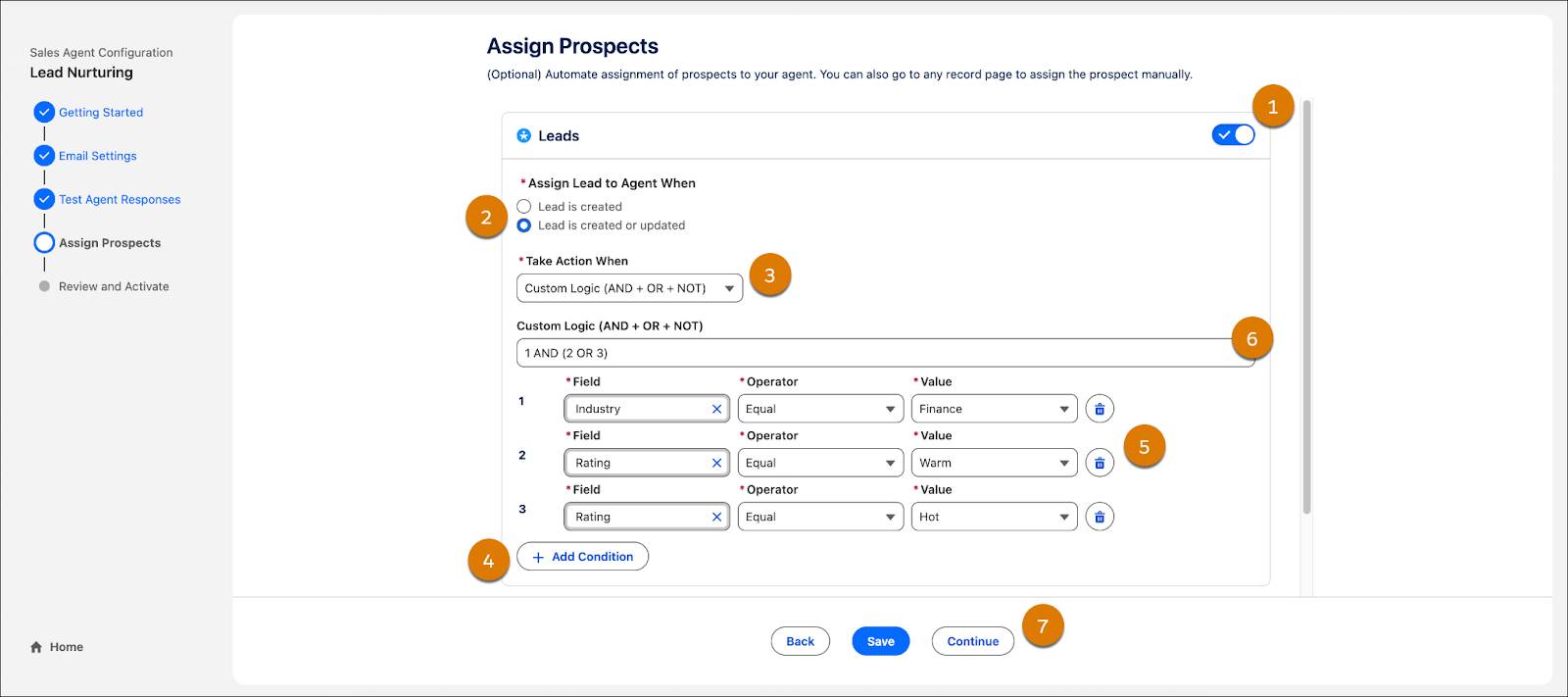Click the Review and Activate step dot
The height and width of the screenshot is (697, 1568).
tap(44, 286)
